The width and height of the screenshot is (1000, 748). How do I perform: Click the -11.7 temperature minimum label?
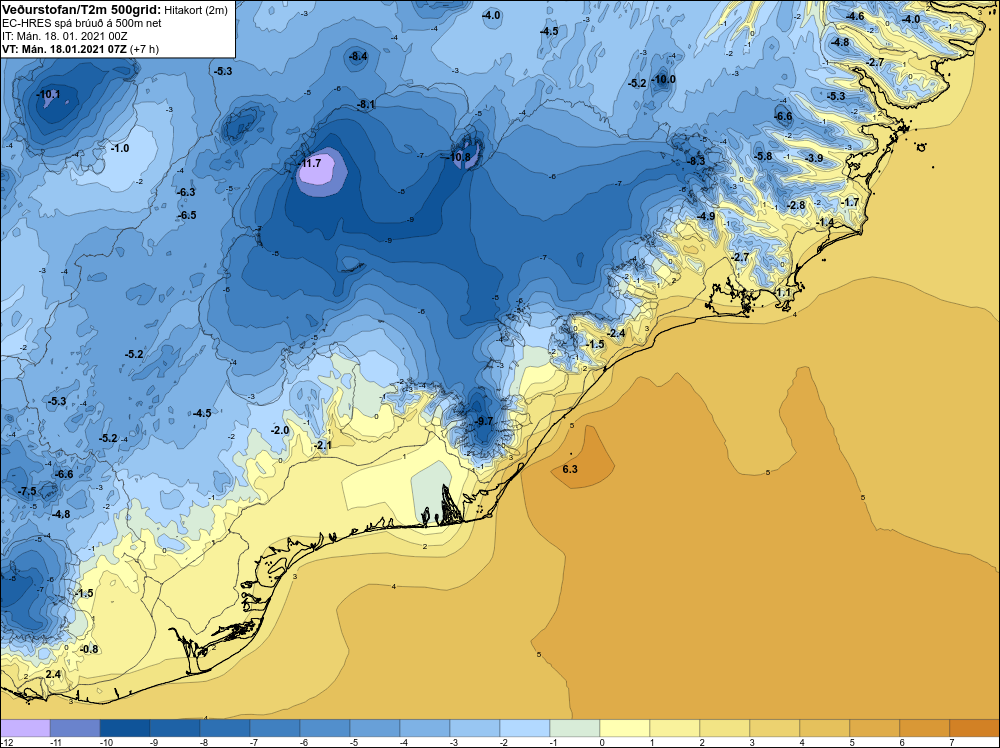point(310,163)
